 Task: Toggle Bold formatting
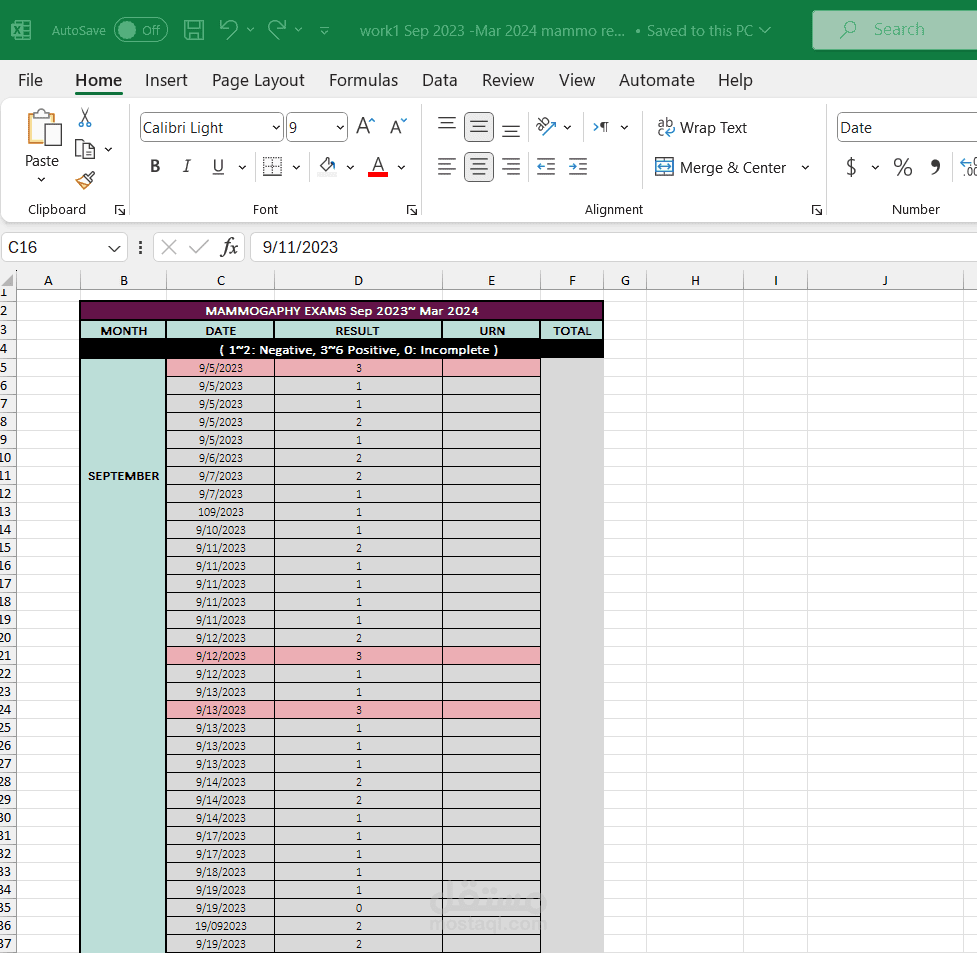(x=155, y=166)
